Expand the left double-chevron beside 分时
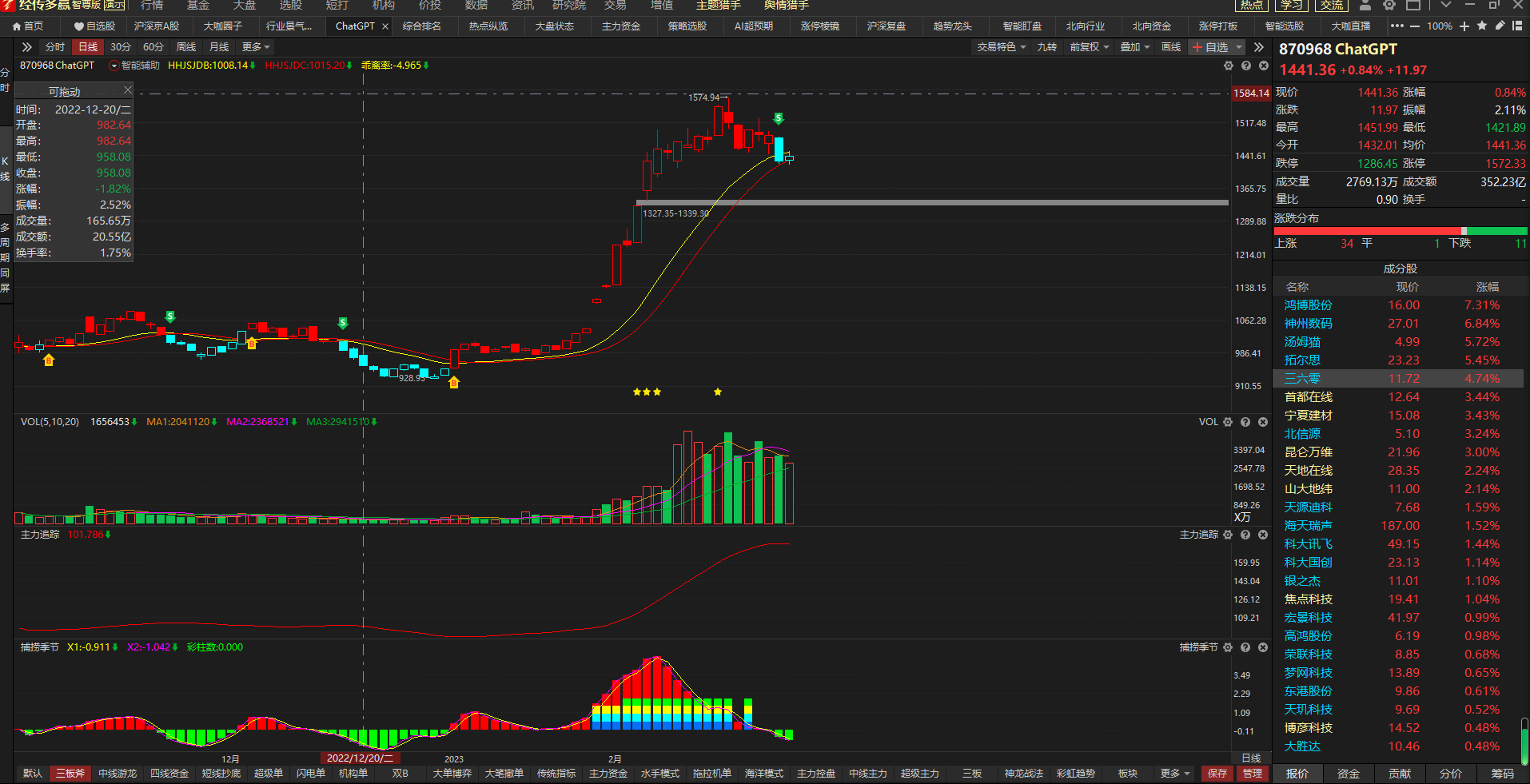 (26, 47)
